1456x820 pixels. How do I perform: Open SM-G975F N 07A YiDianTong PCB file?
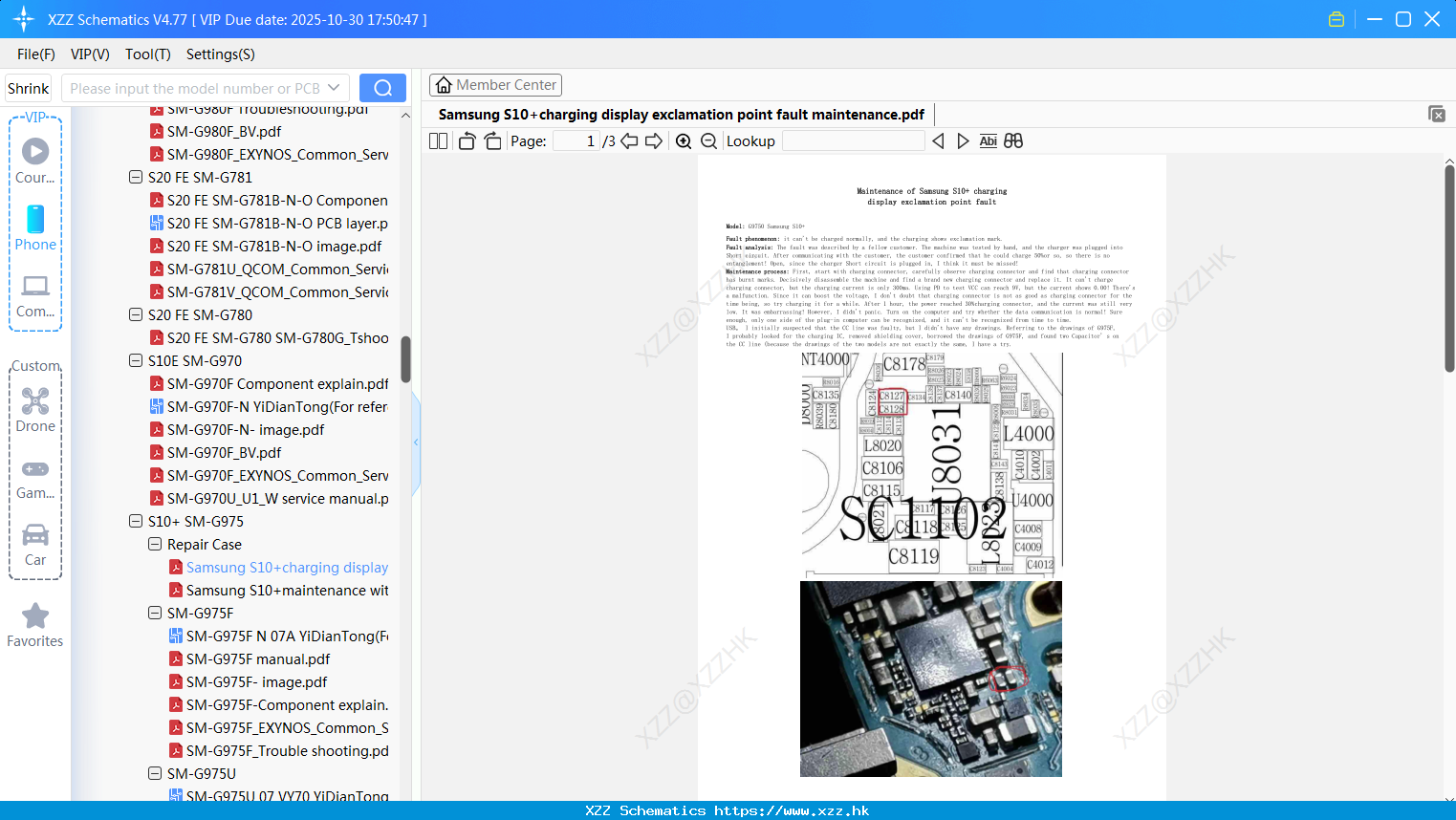(x=278, y=636)
